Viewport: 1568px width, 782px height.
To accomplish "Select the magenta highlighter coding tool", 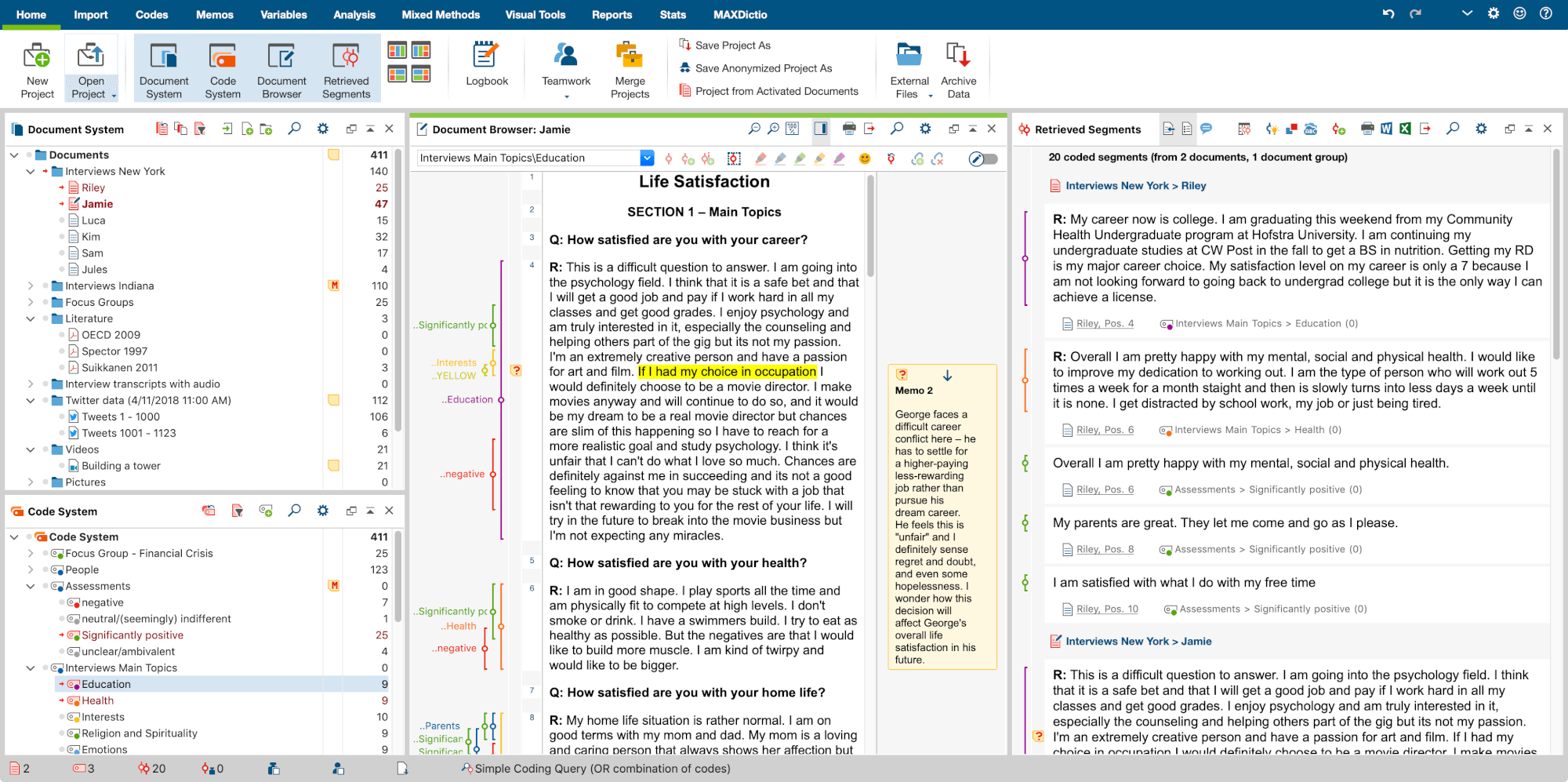I will tap(839, 158).
